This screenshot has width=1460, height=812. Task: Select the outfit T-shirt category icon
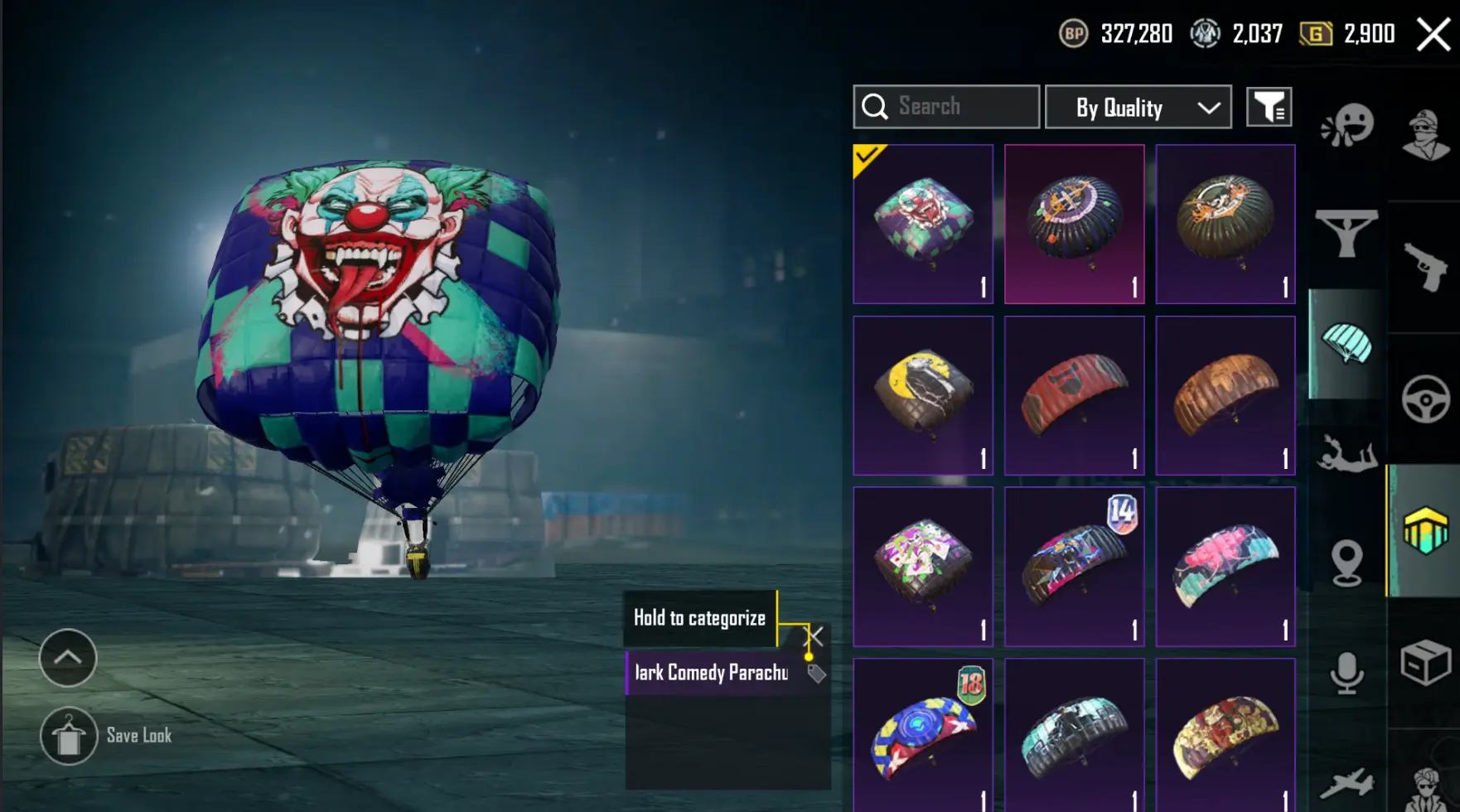pos(1346,234)
